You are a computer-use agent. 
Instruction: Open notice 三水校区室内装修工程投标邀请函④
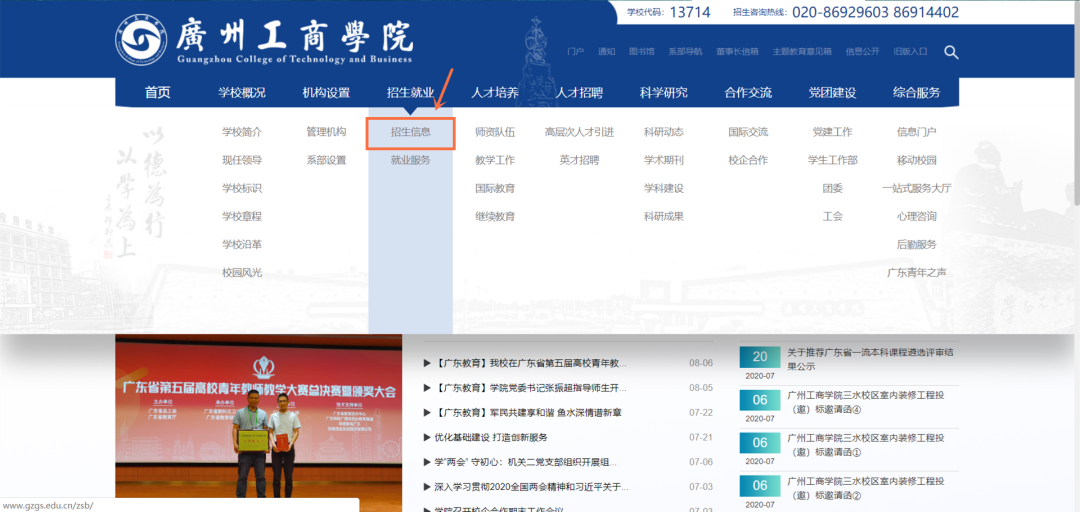tap(865, 404)
